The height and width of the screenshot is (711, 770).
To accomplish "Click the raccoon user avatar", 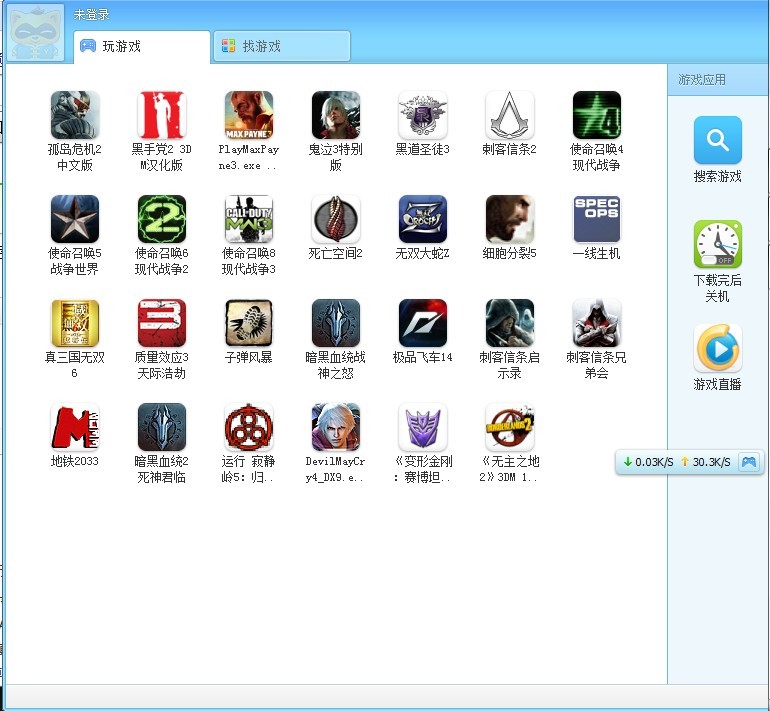I will 36,32.
